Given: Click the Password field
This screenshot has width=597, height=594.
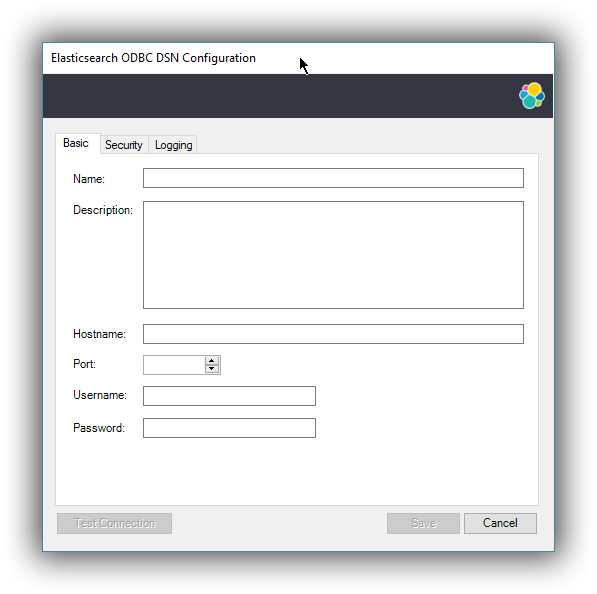Looking at the screenshot, I should [229, 428].
